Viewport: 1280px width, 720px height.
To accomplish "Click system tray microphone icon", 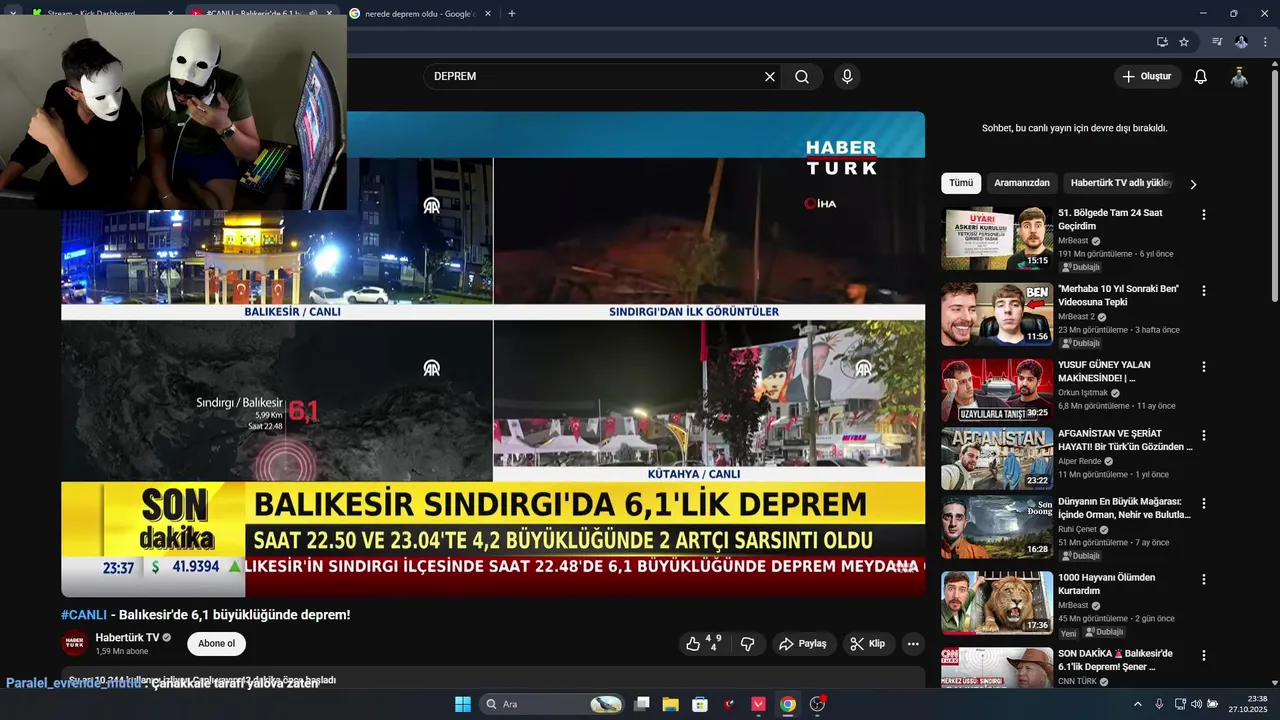I will point(1159,704).
